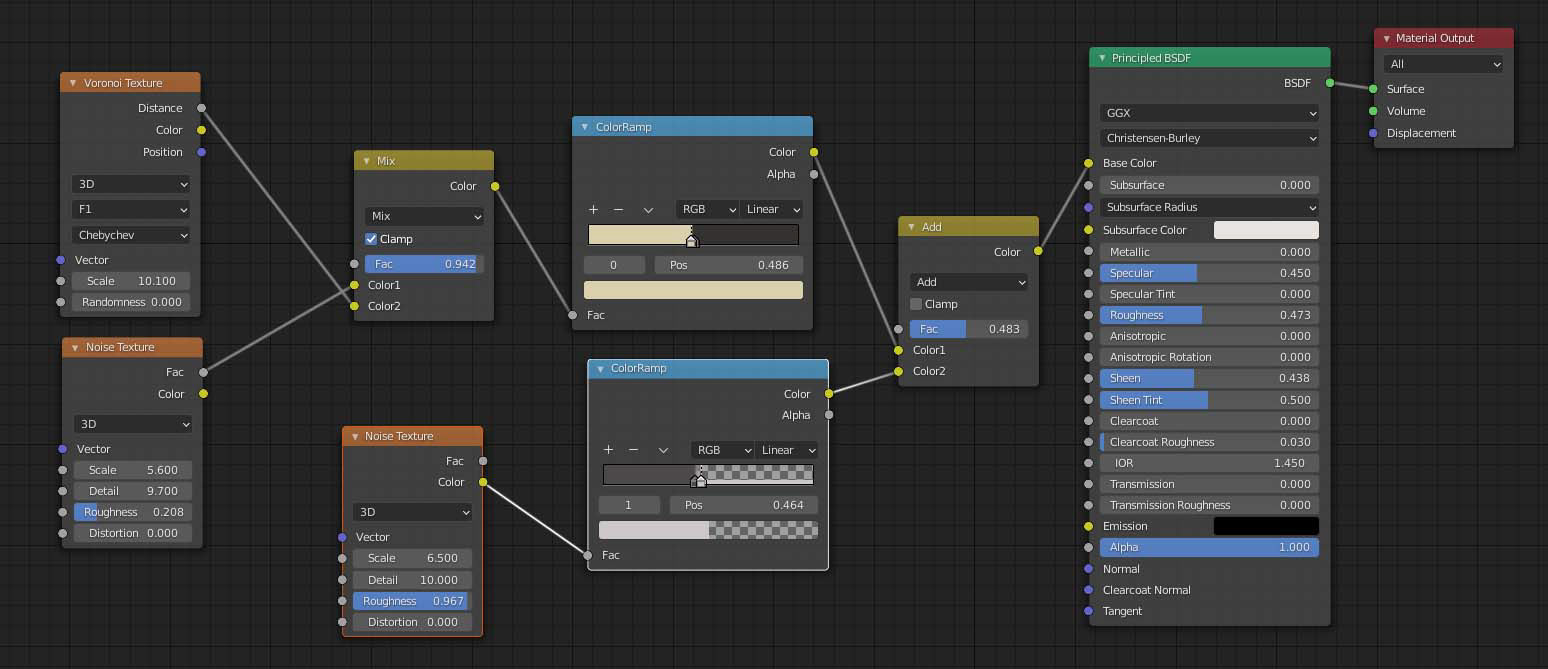Click Surface input socket on Material Output
Image resolution: width=1548 pixels, height=669 pixels.
(x=1374, y=89)
